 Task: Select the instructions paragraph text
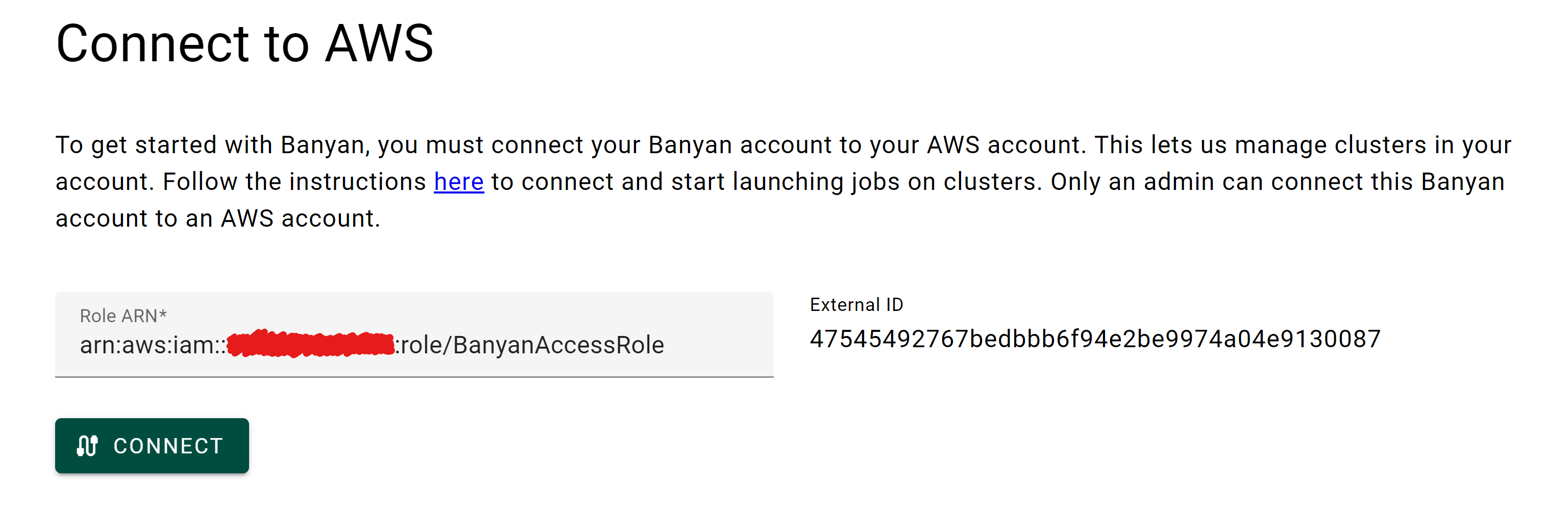(x=779, y=181)
